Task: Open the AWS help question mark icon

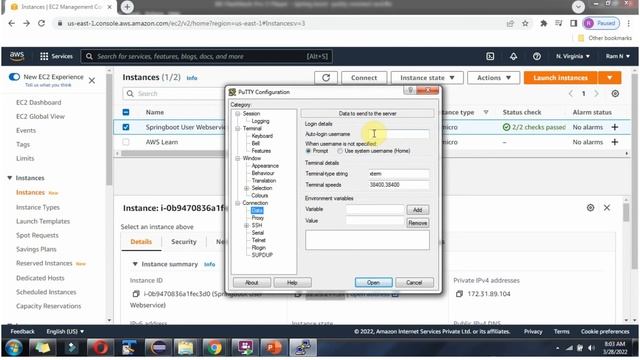Action: click(x=537, y=56)
